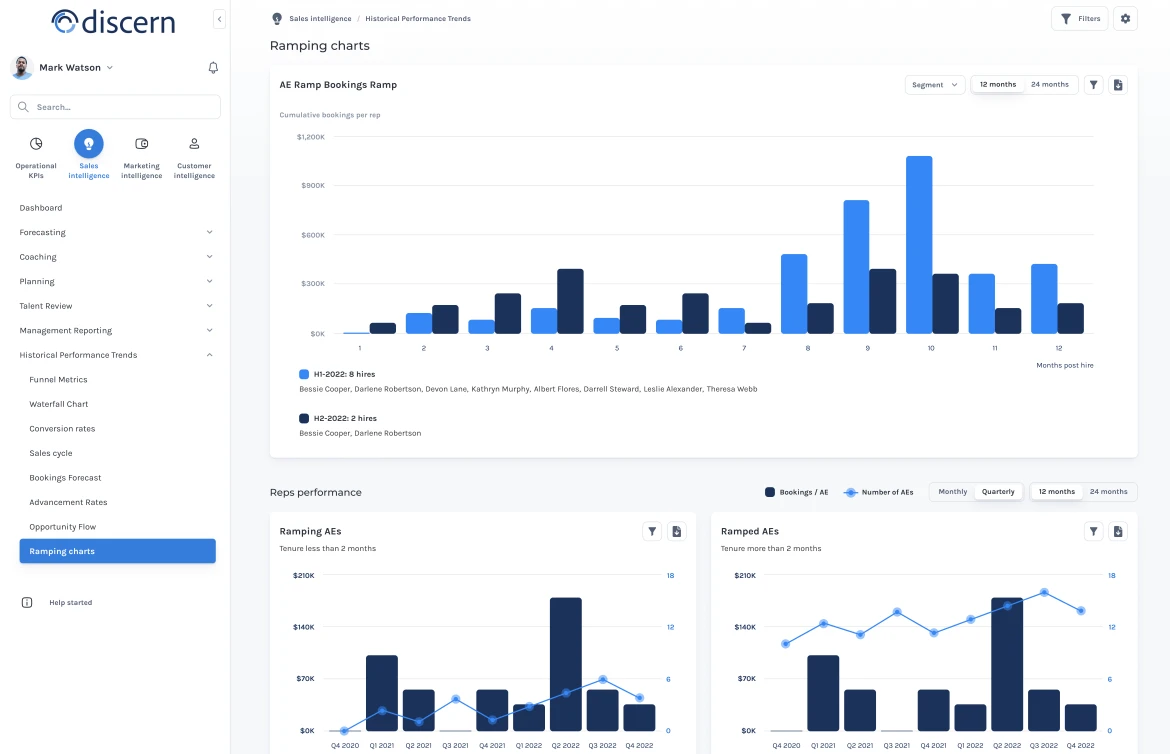Filter the Ramping AEs chart
This screenshot has height=754, width=1170.
[652, 532]
